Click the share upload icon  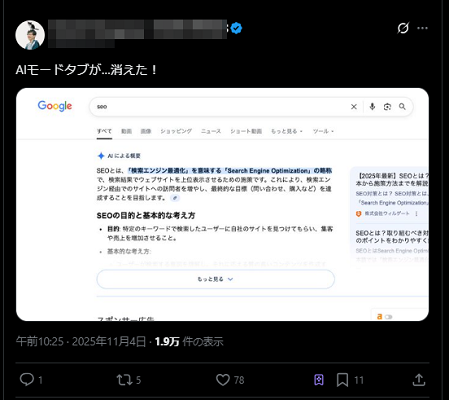point(419,379)
